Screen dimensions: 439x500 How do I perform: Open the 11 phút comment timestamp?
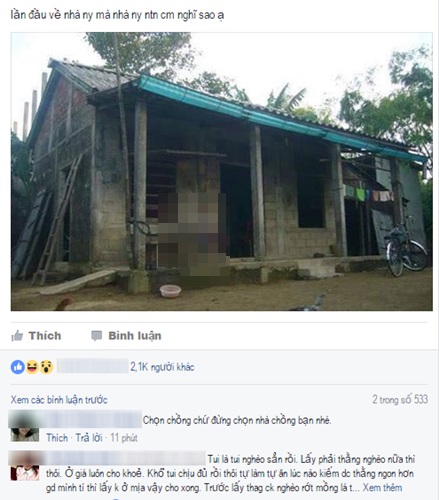click(x=124, y=438)
